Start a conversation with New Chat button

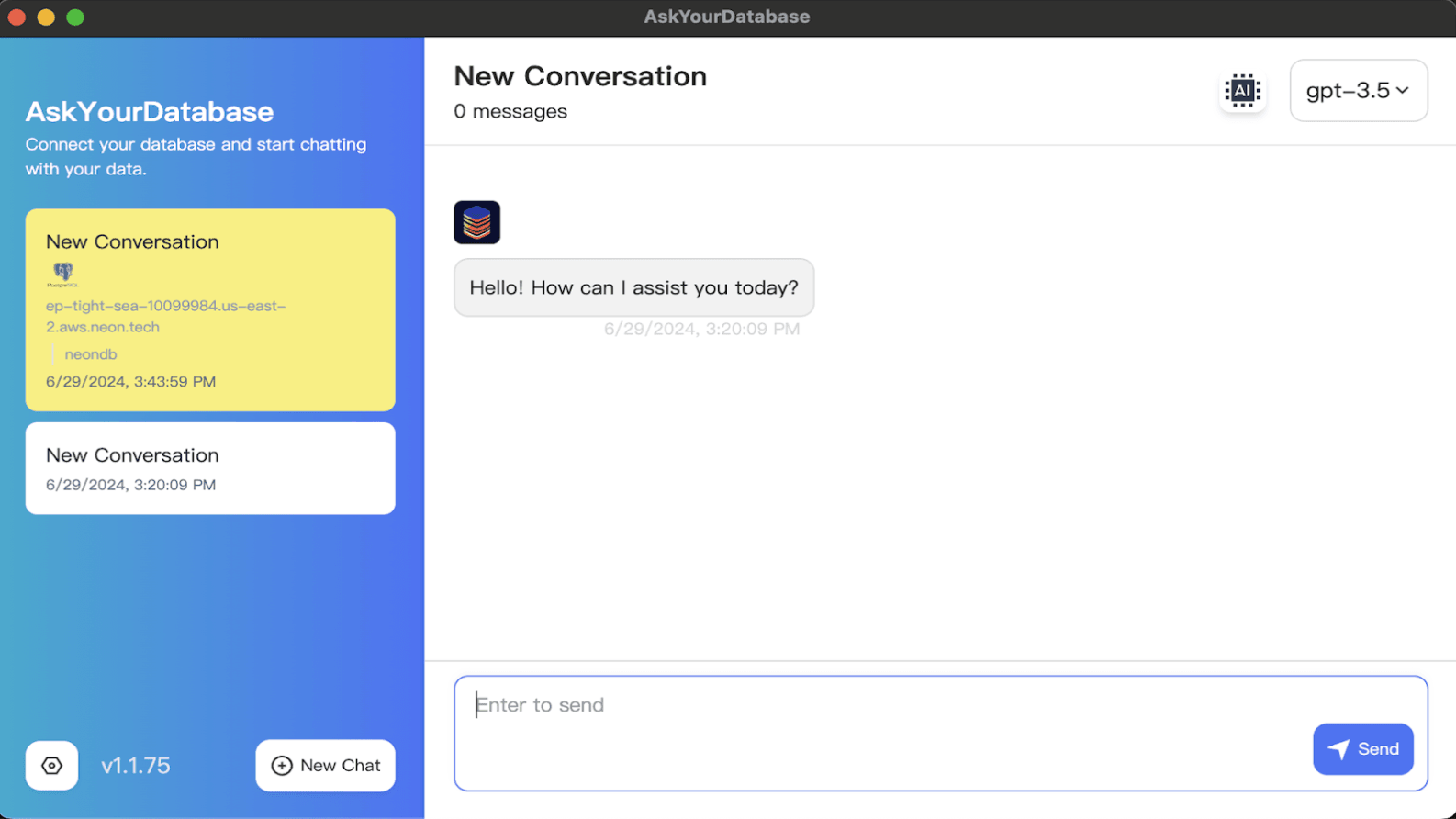[x=325, y=766]
